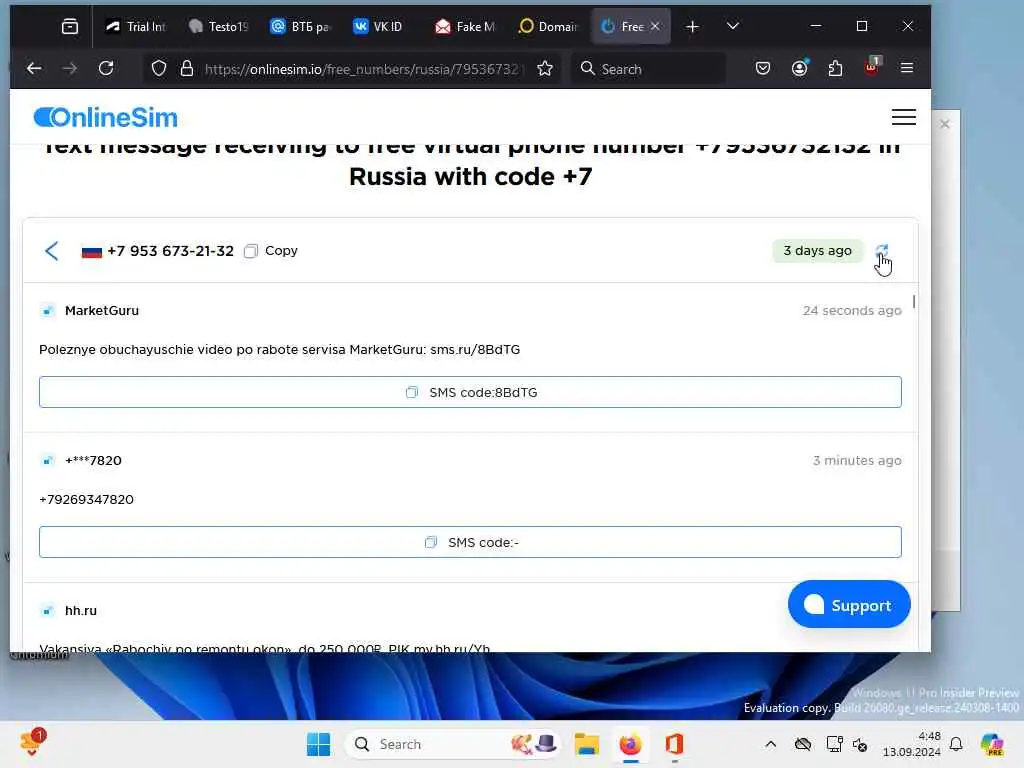The width and height of the screenshot is (1024, 768).
Task: Switch to the VK ID tab
Action: (384, 27)
